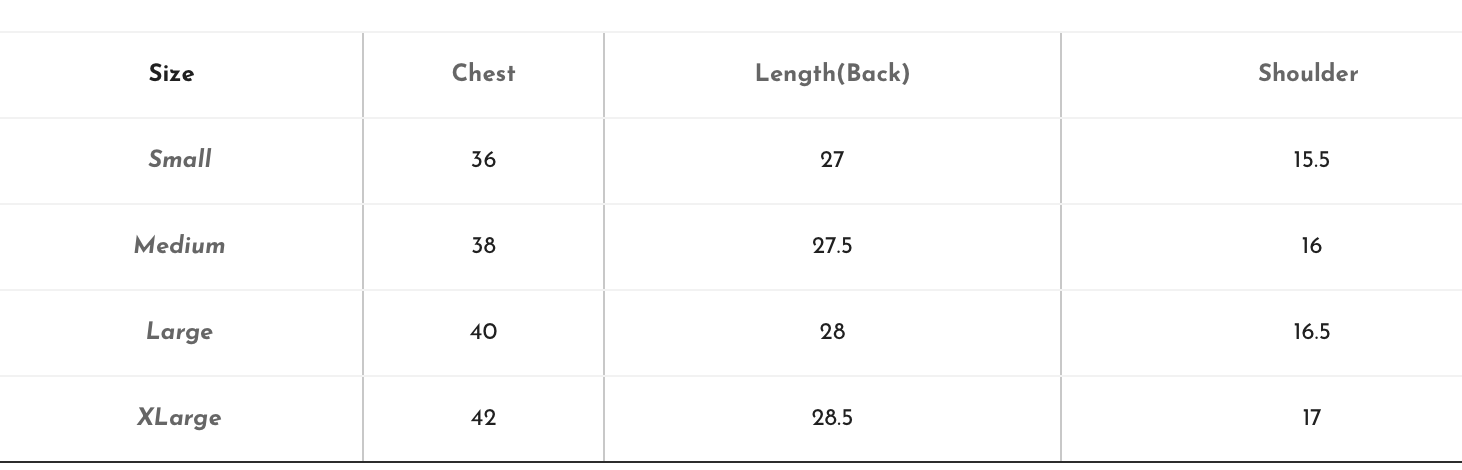
Task: Click the Shoulder column header
Action: coord(1309,74)
